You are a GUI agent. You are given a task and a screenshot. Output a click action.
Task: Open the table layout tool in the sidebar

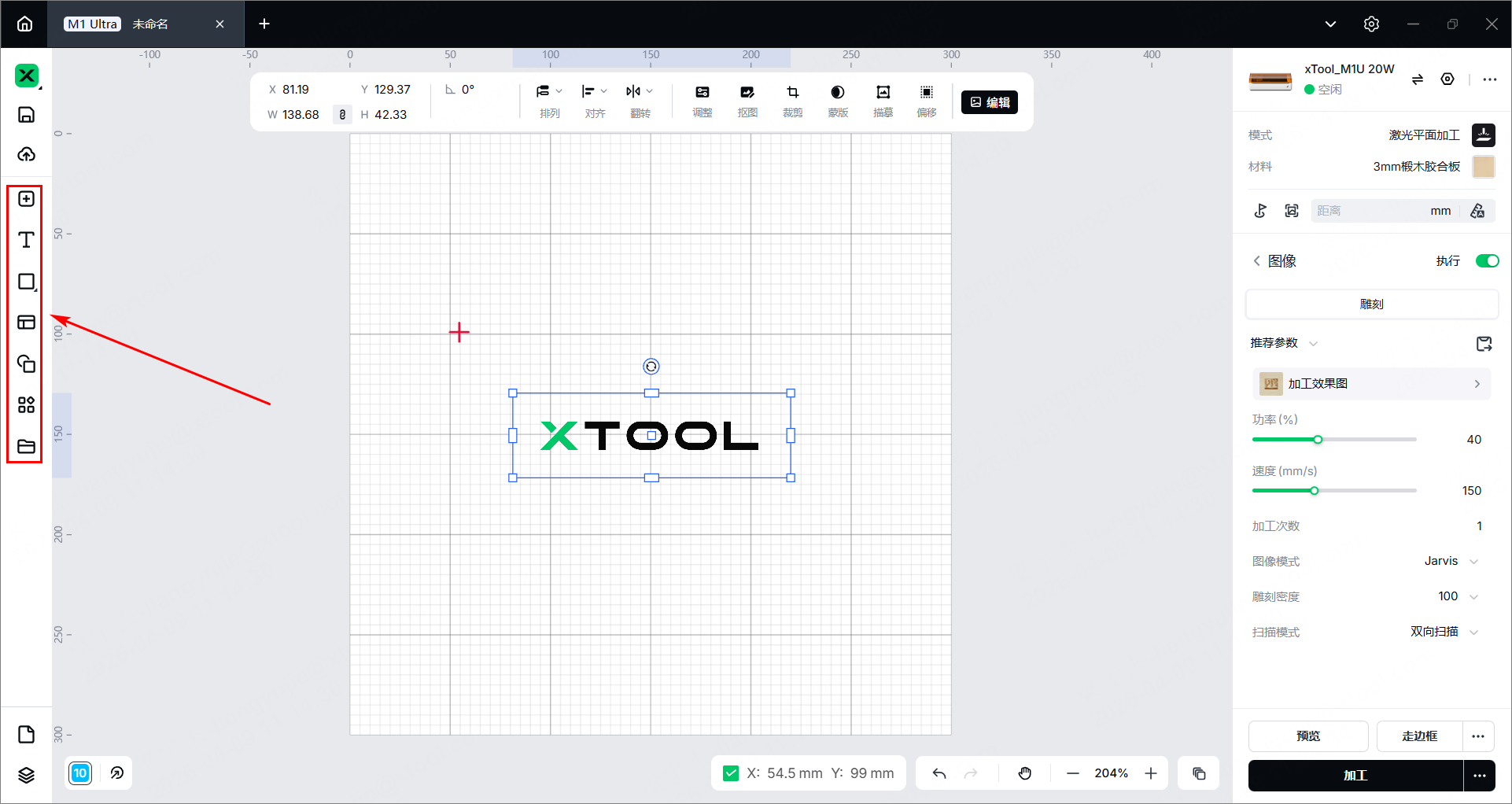(26, 323)
